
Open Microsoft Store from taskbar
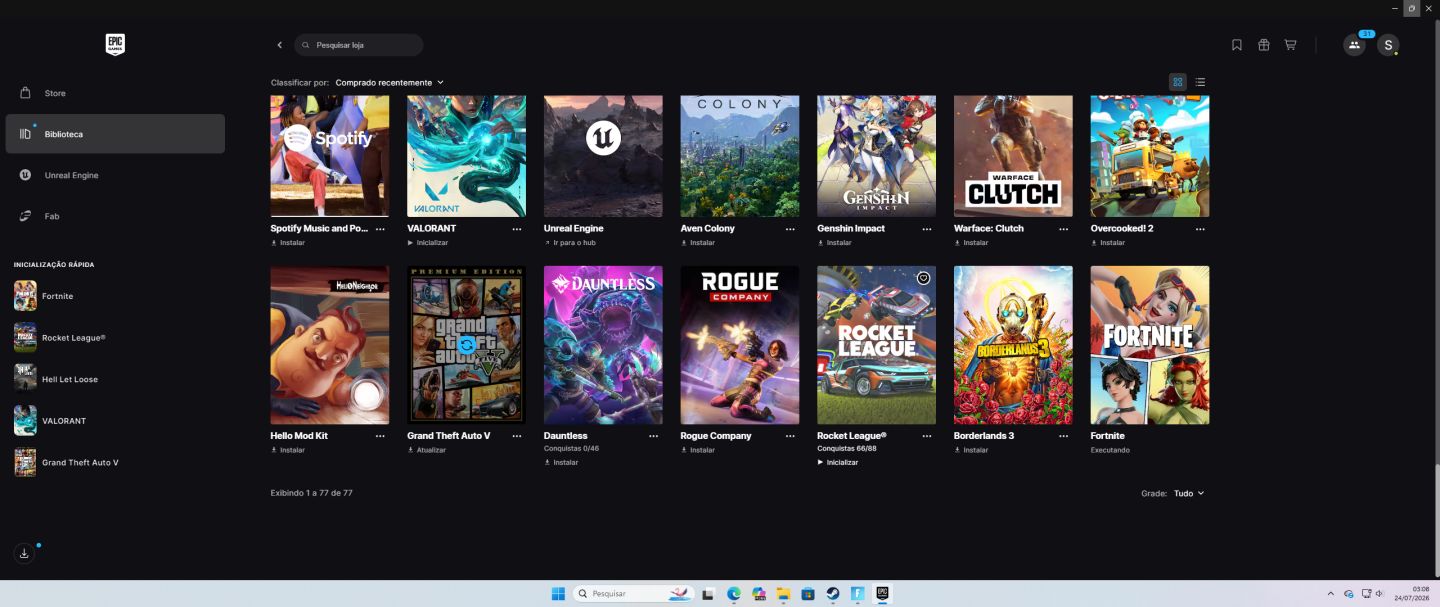808,594
